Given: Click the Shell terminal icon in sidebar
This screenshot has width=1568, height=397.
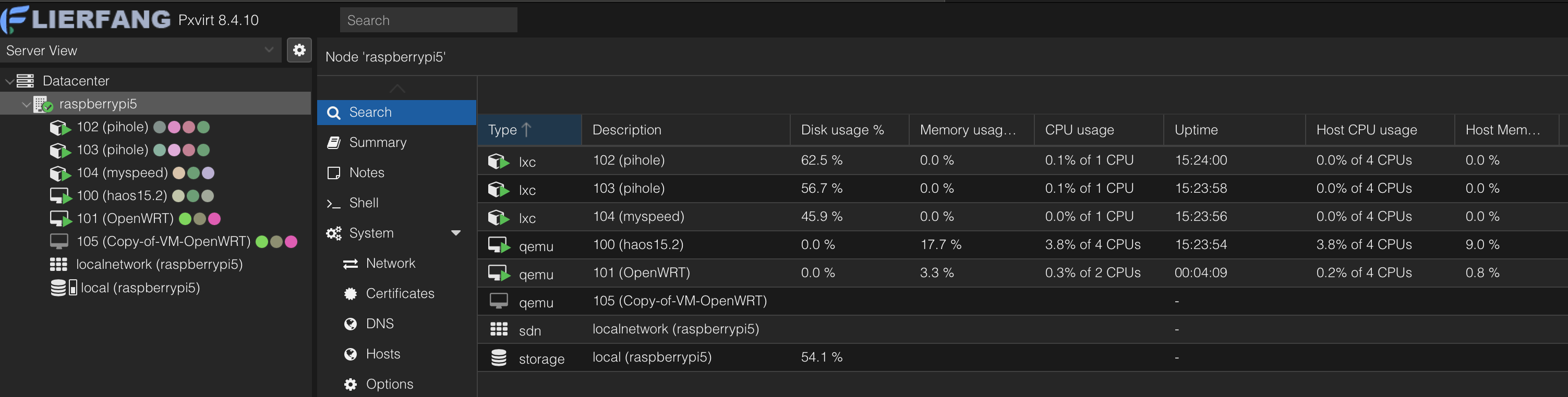Looking at the screenshot, I should coord(333,204).
